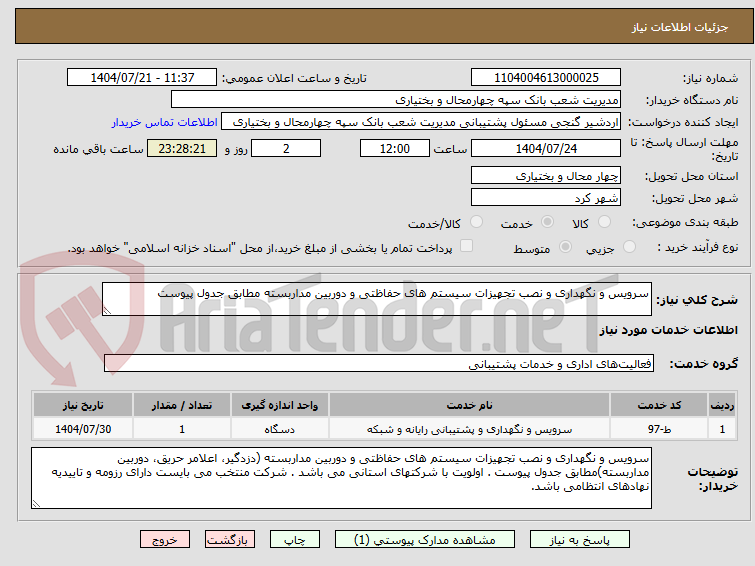Screen dimensions: 755x566
Task: Click the خروج exit button
Action: coord(165,540)
